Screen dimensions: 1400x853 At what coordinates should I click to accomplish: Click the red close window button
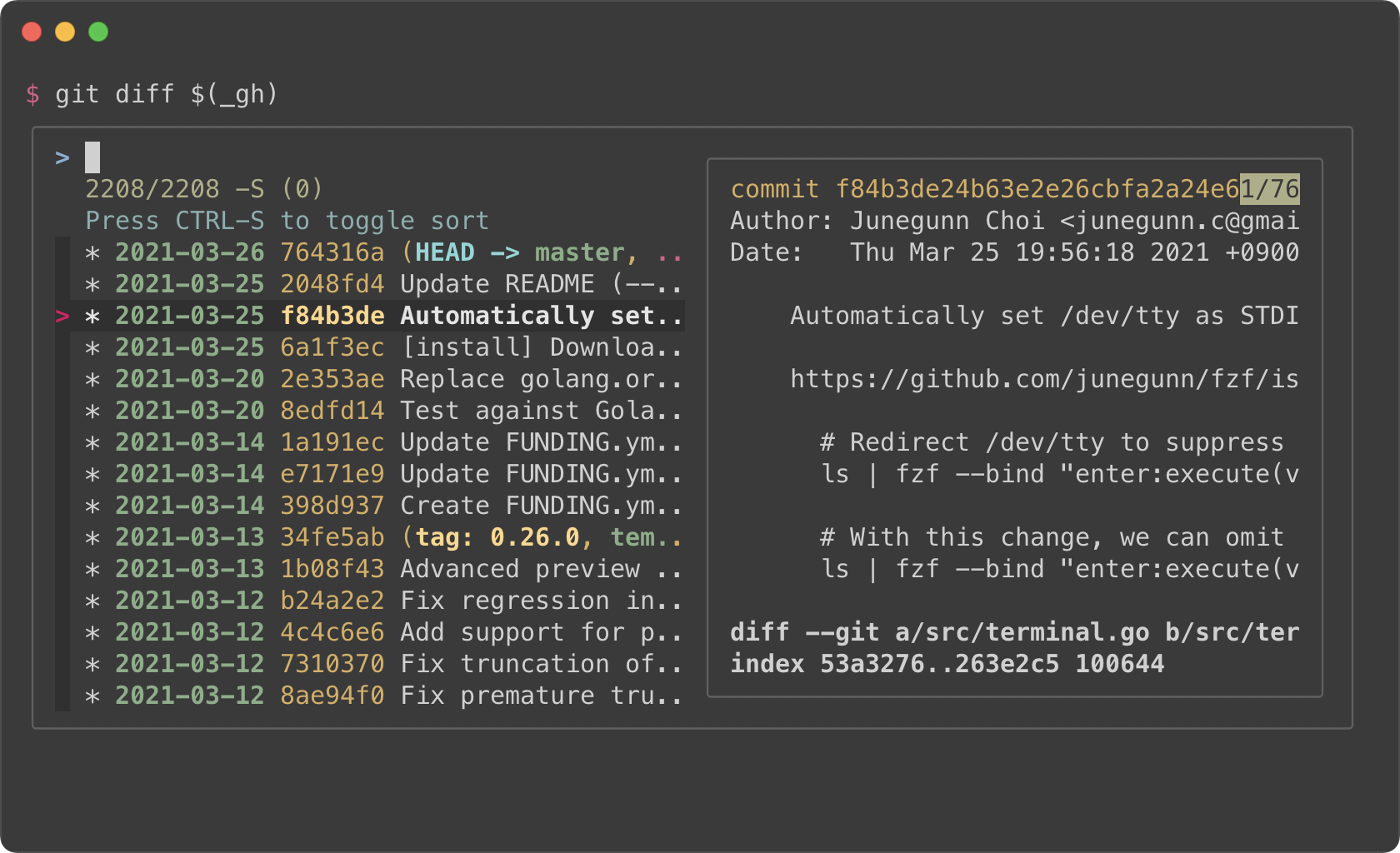coord(32,32)
